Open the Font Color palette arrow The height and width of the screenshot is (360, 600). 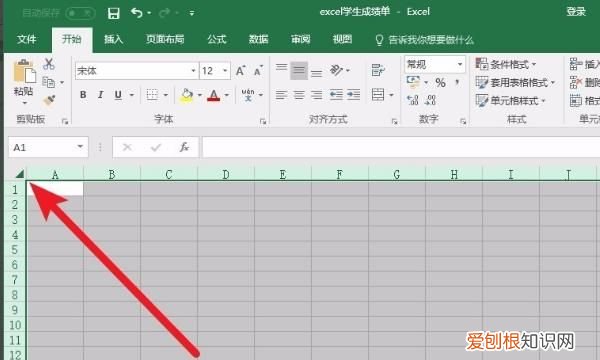[x=227, y=94]
